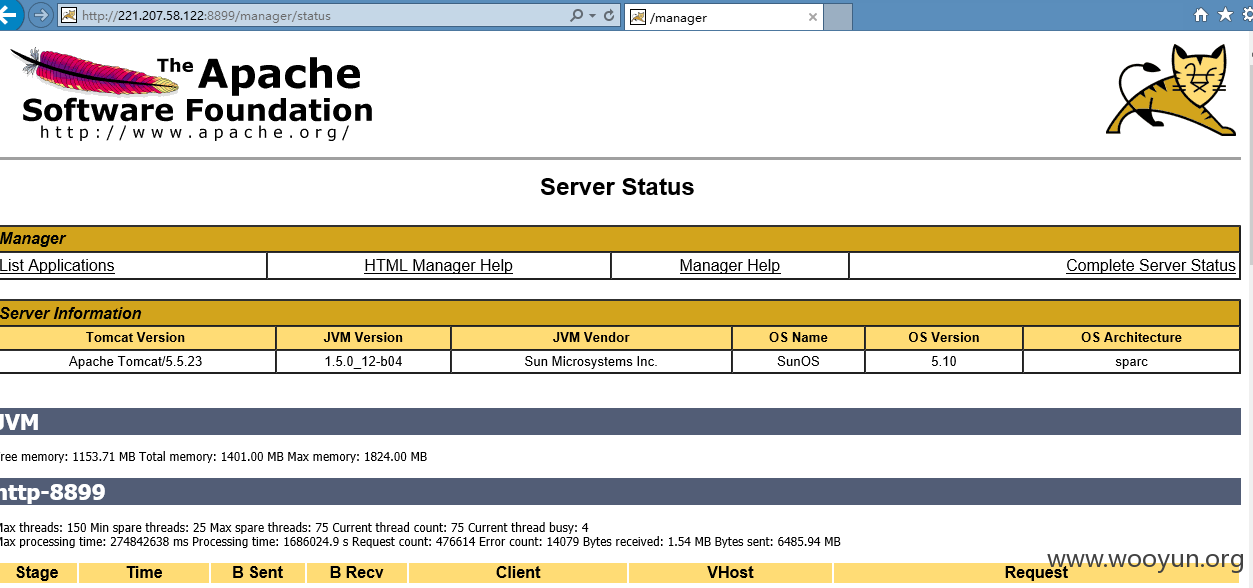This screenshot has height=588, width=1253.
Task: Go forward with the browser forward arrow
Action: 41,15
